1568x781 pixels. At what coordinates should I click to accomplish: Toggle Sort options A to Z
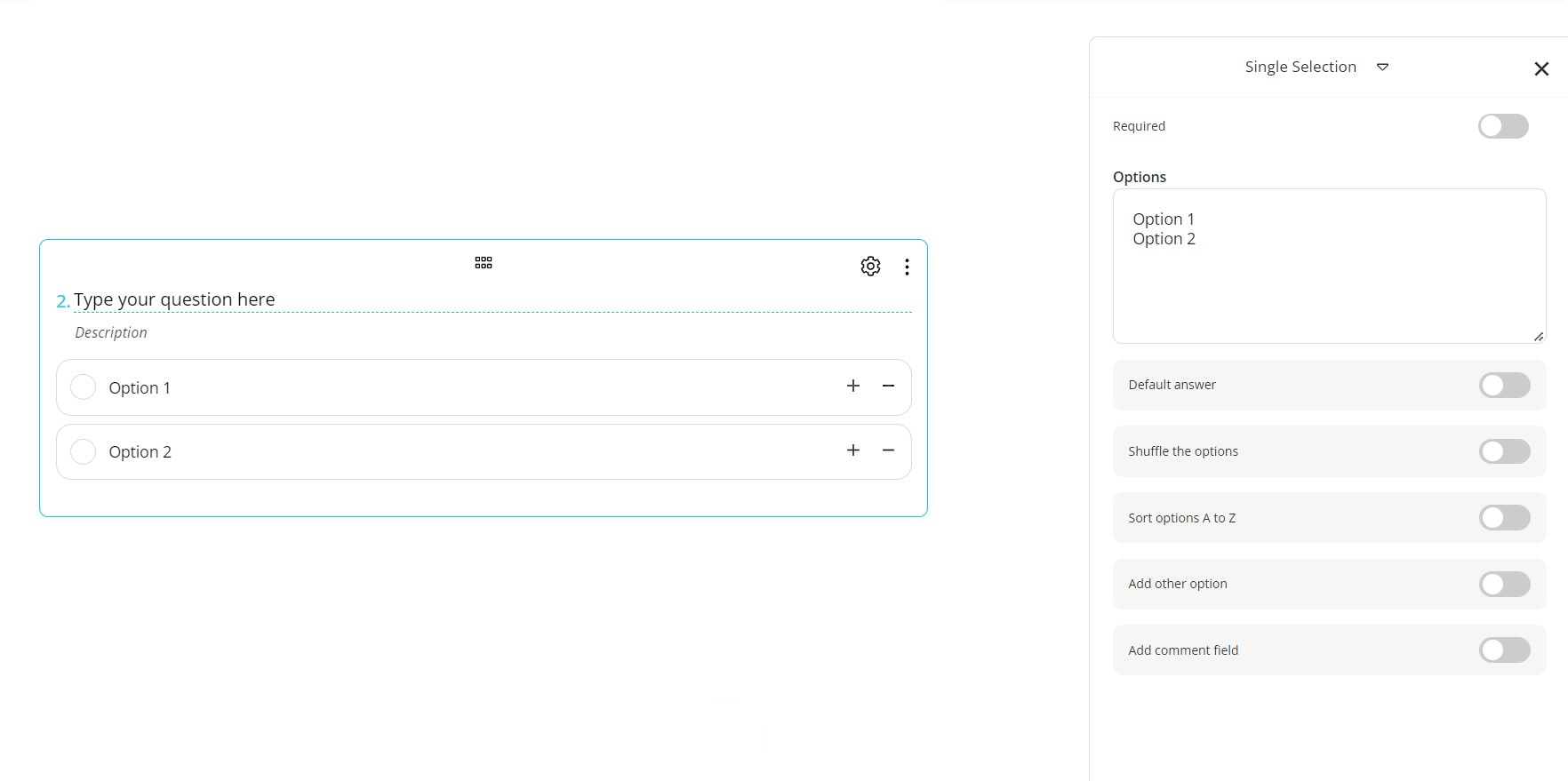click(x=1504, y=518)
